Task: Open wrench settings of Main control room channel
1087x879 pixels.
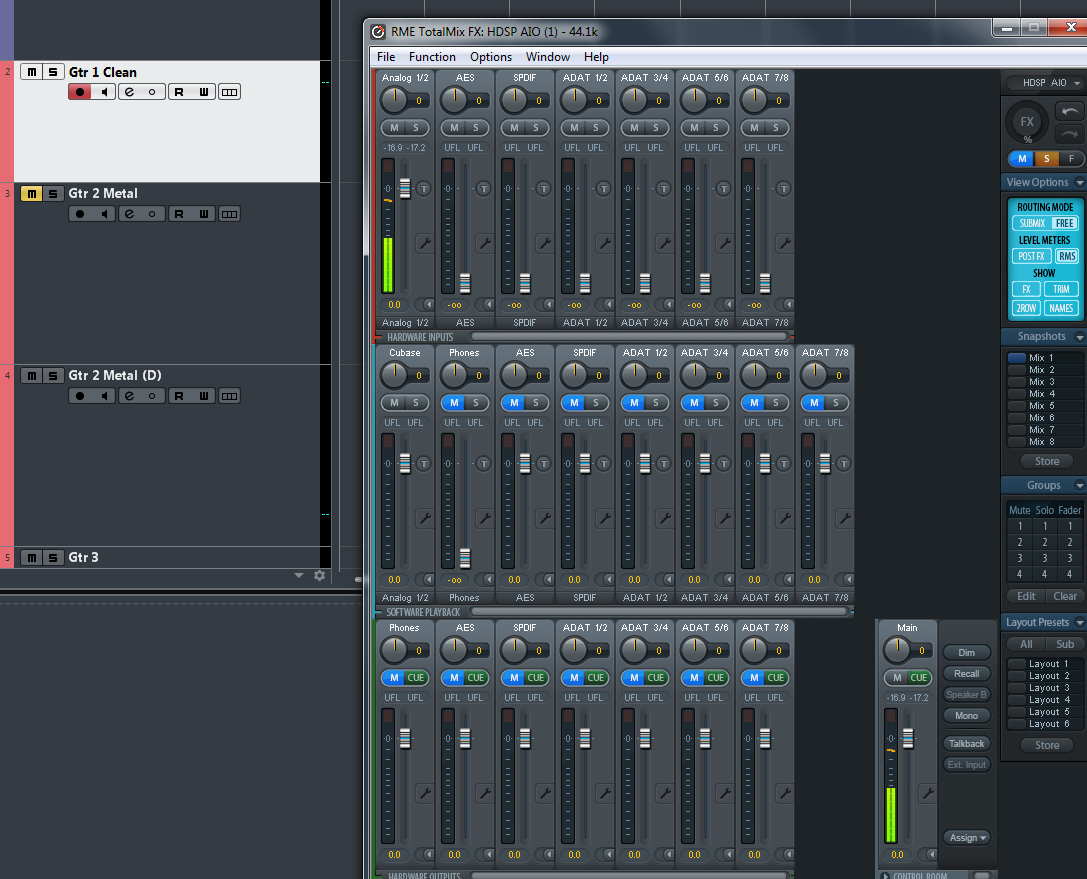Action: click(928, 792)
